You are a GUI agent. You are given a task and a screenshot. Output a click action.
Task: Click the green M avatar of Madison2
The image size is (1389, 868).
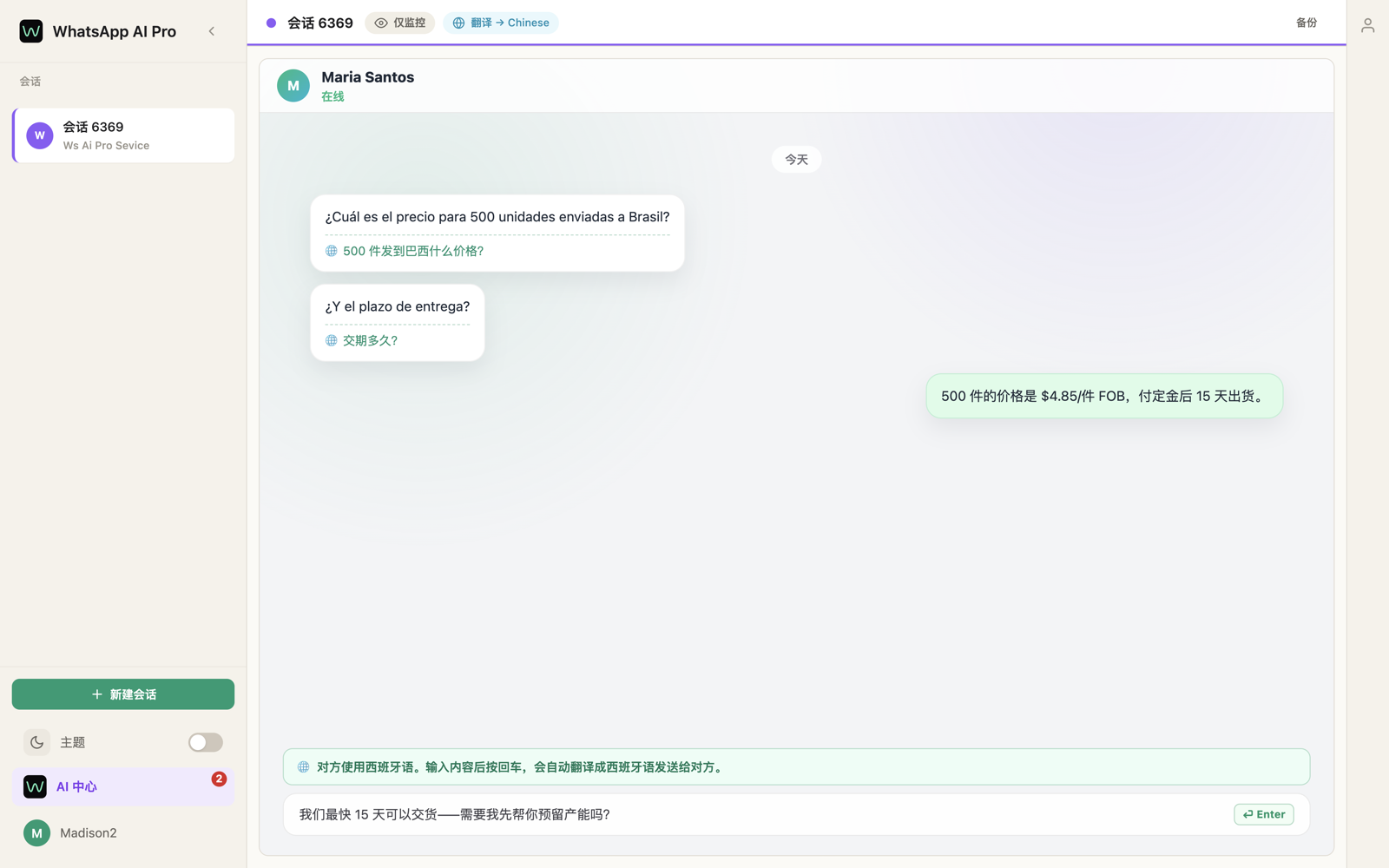[36, 833]
